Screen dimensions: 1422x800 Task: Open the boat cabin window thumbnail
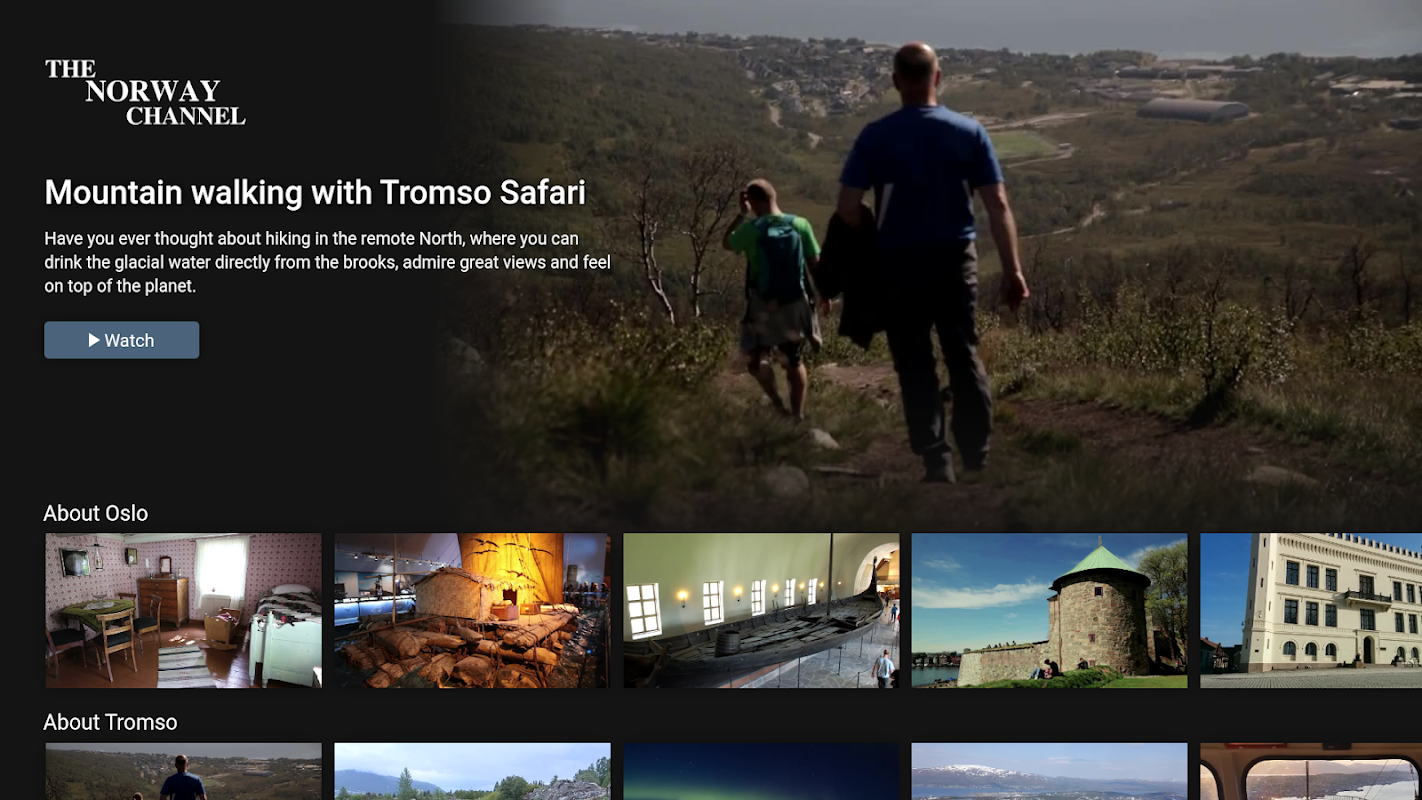[x=1311, y=771]
